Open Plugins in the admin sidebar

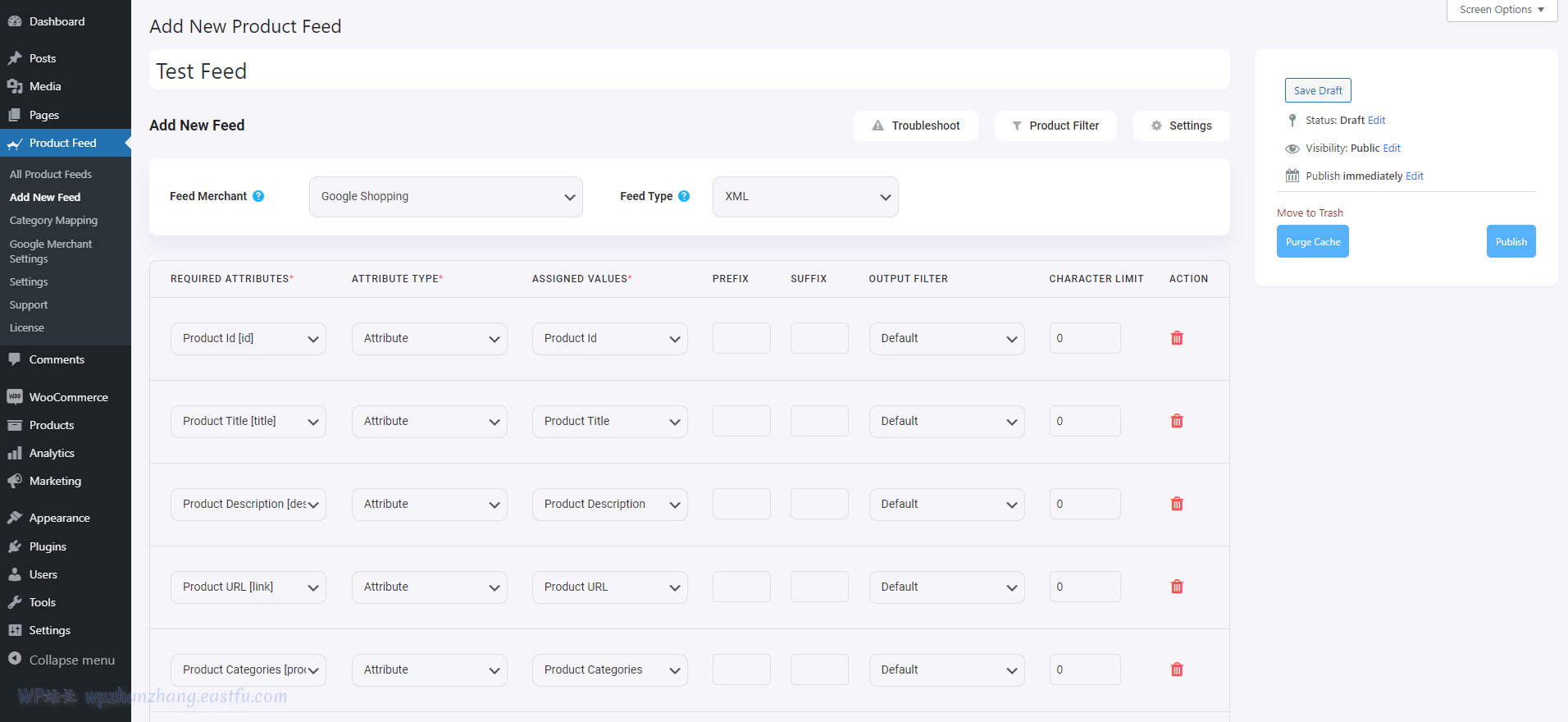coord(48,546)
